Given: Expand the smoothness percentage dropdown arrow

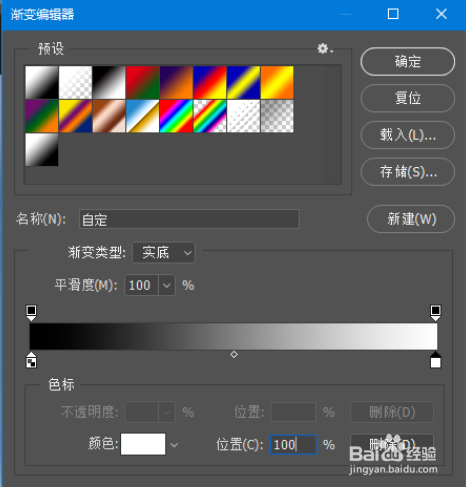Looking at the screenshot, I should [167, 285].
